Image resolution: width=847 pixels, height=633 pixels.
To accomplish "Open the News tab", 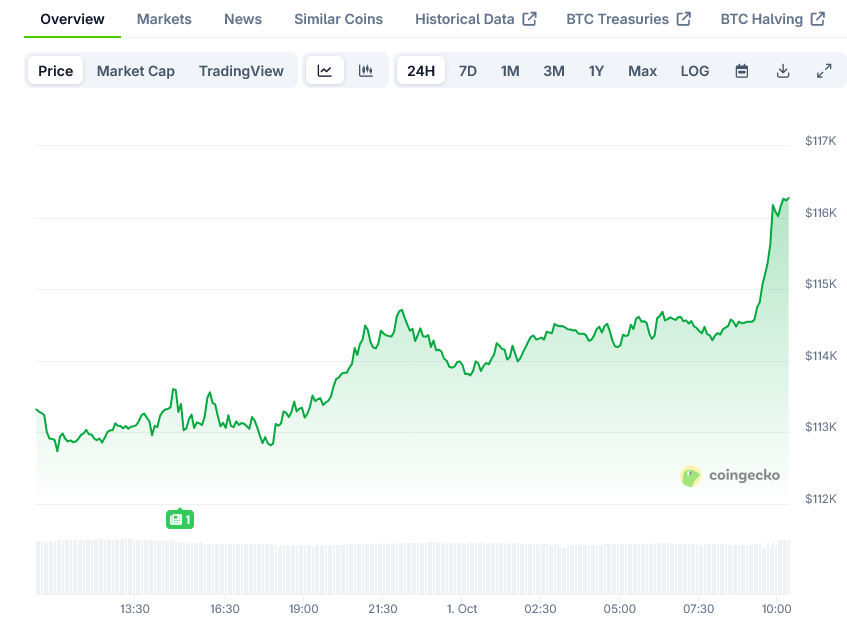I will [243, 19].
